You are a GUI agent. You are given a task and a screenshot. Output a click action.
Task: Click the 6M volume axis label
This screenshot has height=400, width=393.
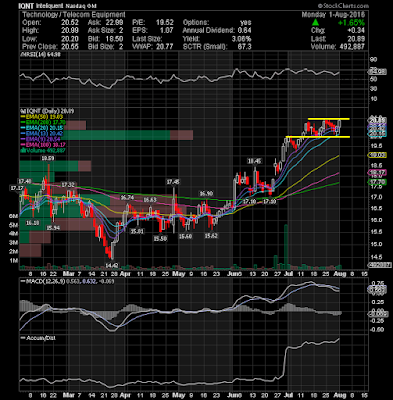point(13,216)
